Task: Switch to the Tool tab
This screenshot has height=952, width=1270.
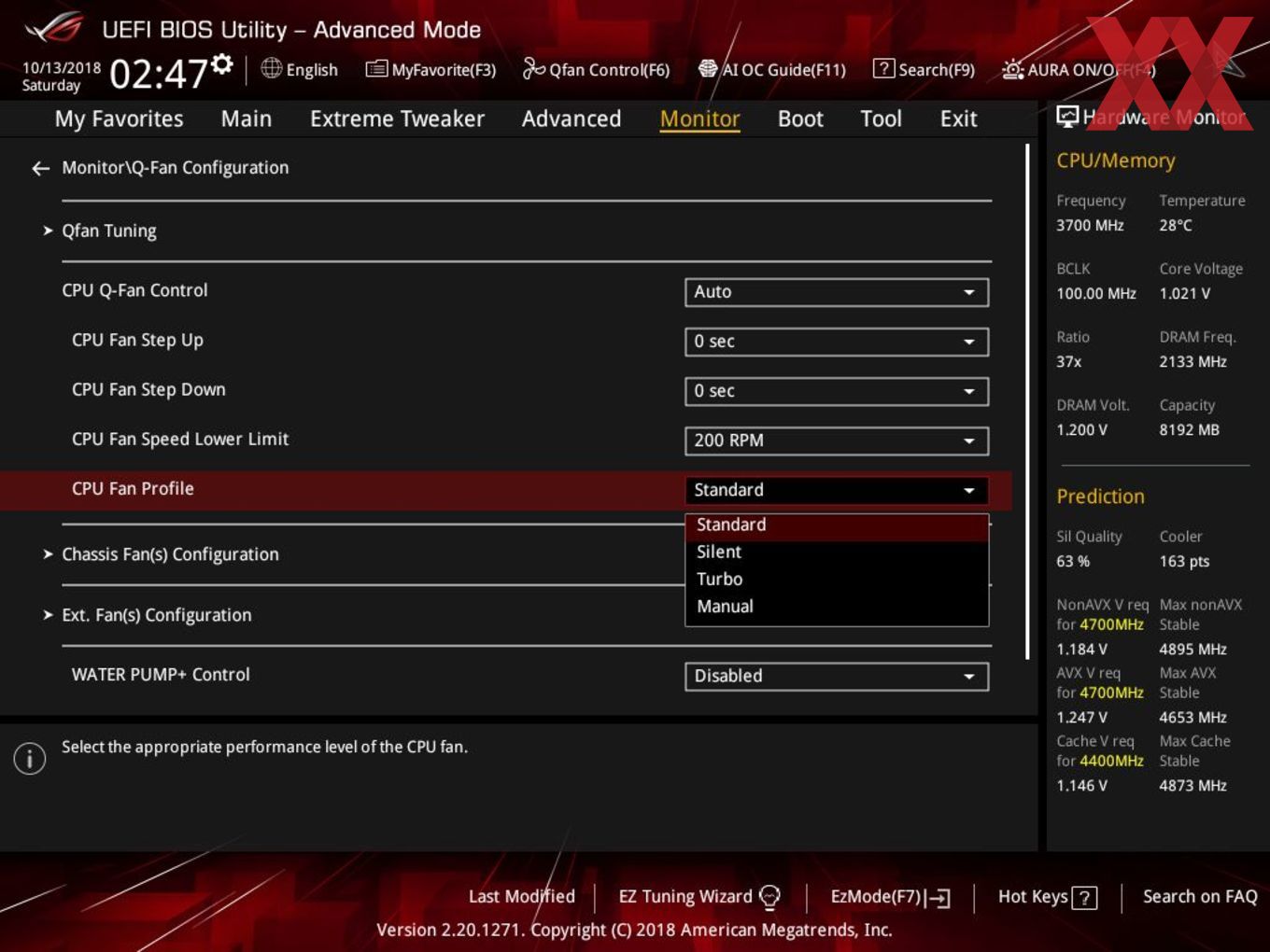Action: (881, 119)
